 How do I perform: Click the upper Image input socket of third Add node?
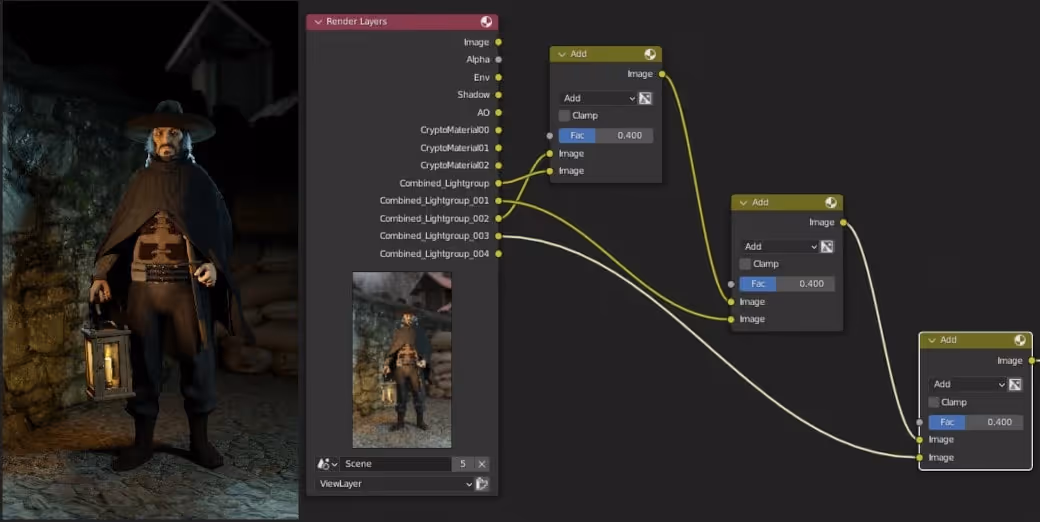point(919,440)
